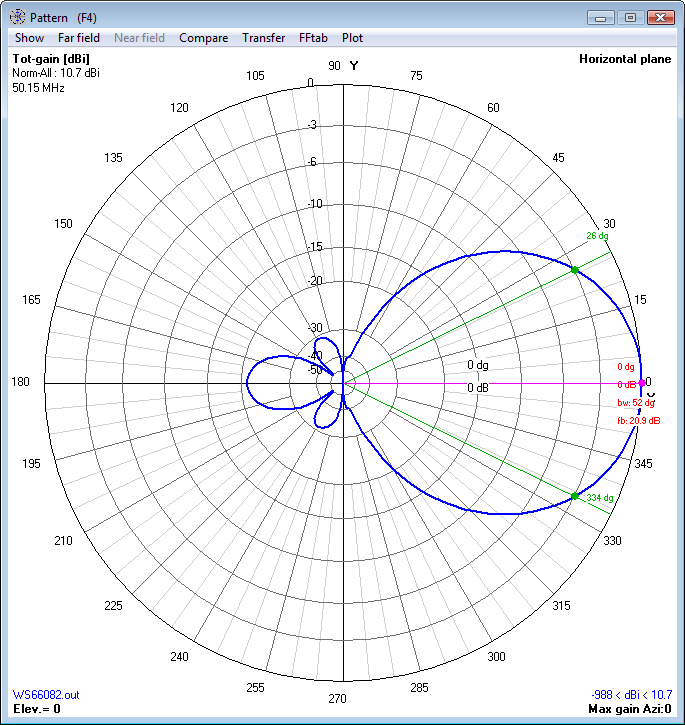Click the black '0 dB' label near center
The image size is (685, 725).
point(478,387)
